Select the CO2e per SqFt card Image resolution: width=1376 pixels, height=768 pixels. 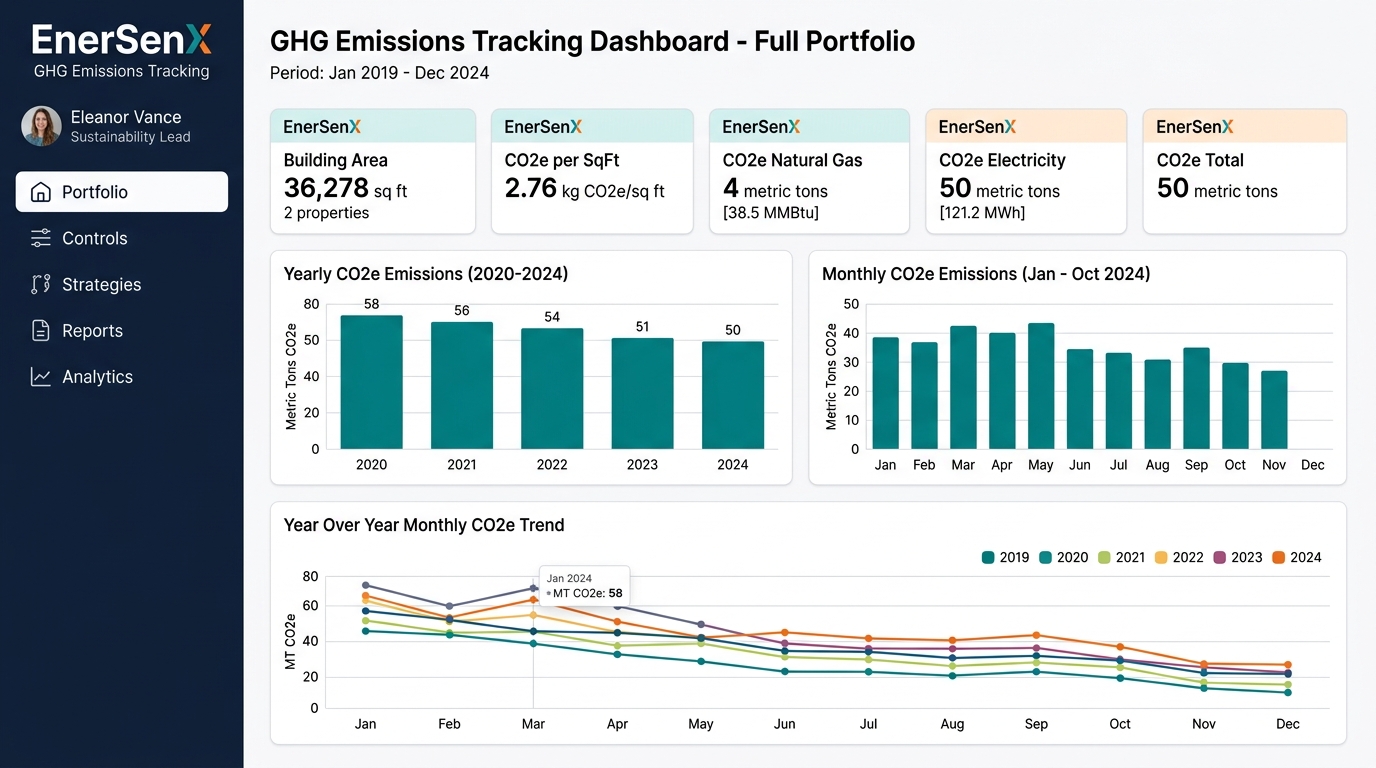592,171
